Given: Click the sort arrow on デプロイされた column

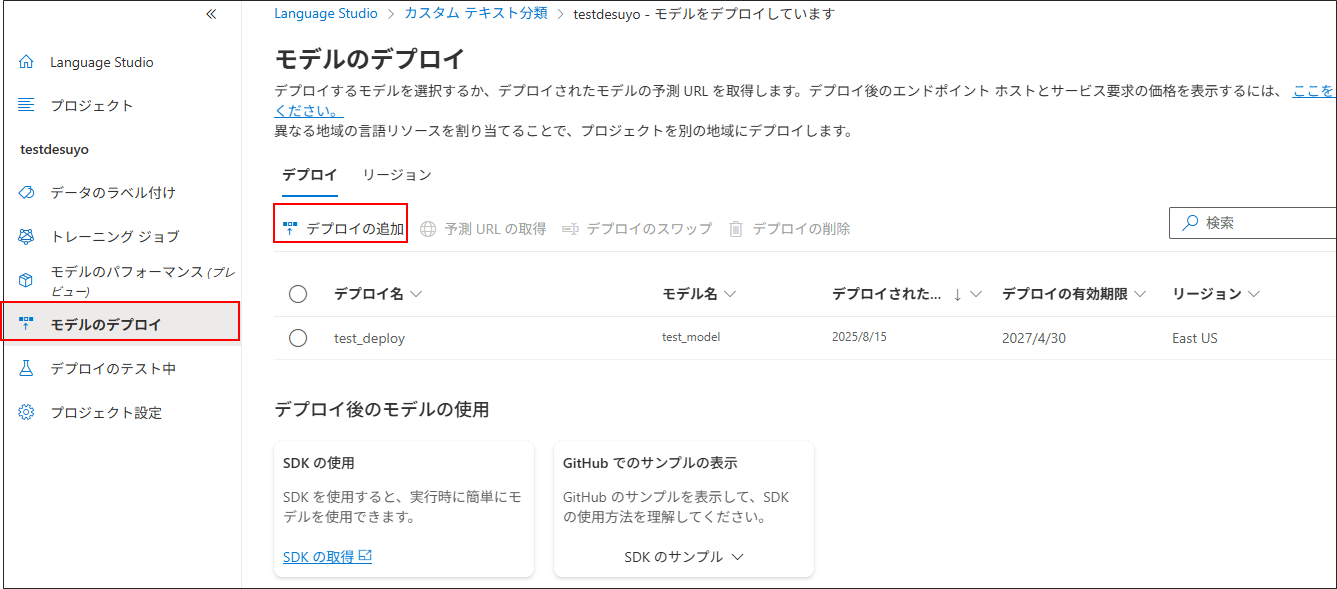Looking at the screenshot, I should click(x=957, y=294).
